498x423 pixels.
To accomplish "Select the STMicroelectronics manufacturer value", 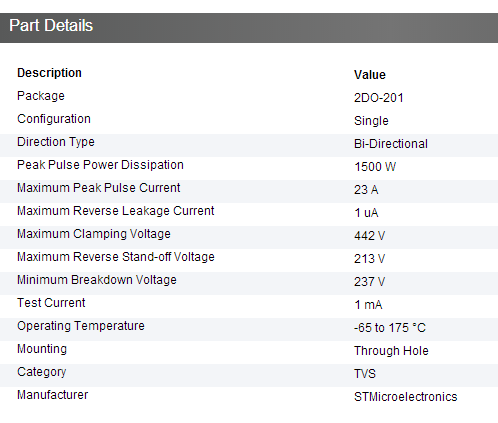I will click(405, 397).
